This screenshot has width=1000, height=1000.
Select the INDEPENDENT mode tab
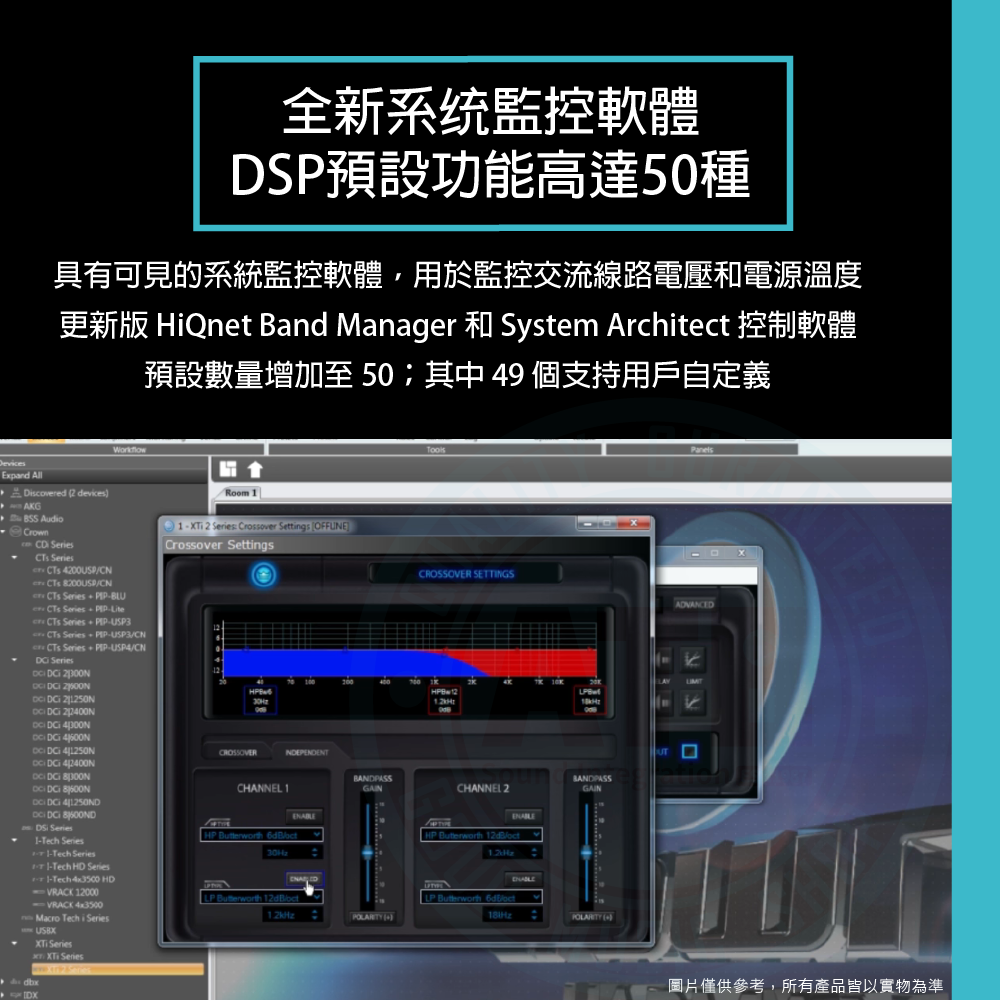307,753
